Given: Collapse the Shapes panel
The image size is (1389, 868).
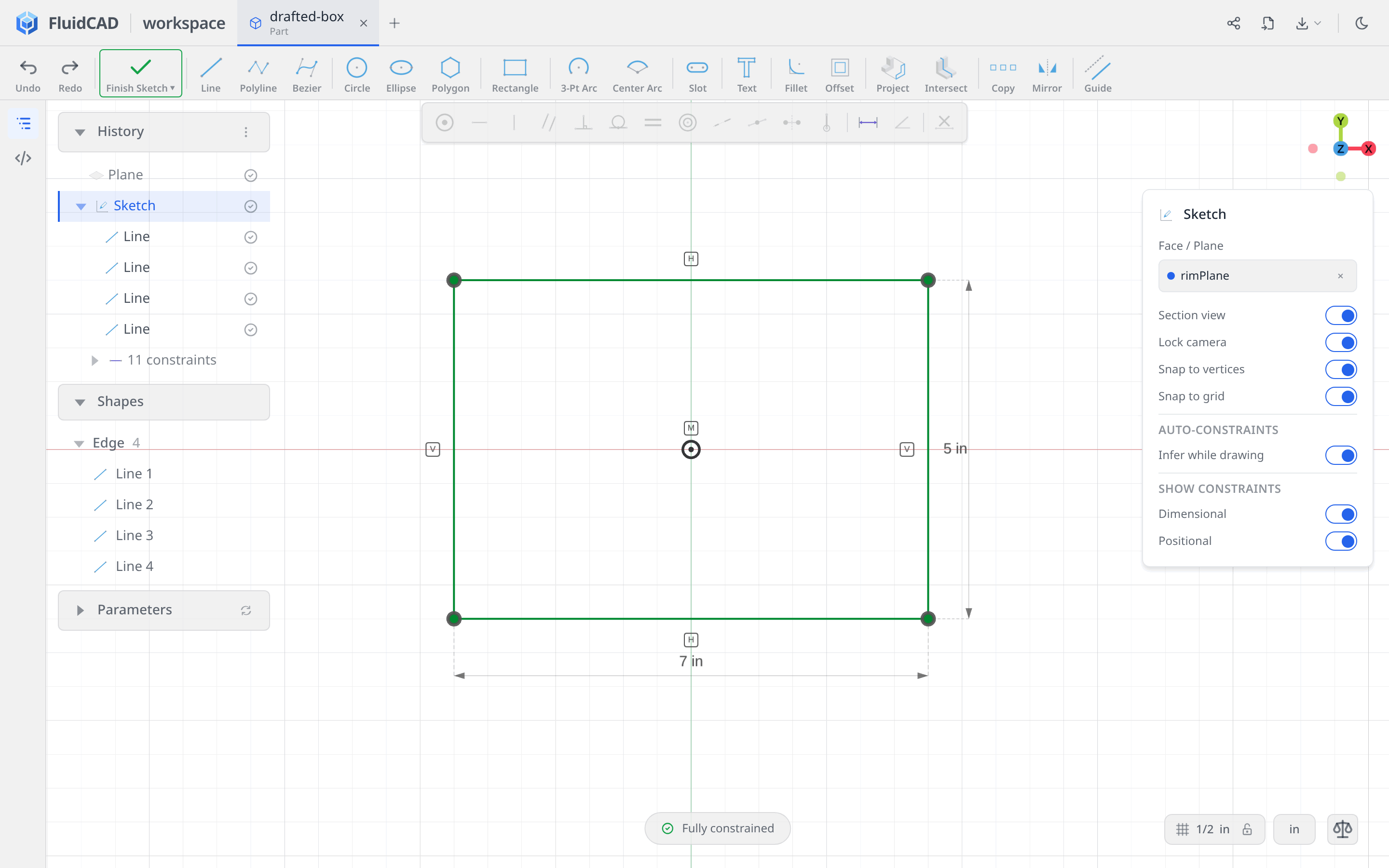Looking at the screenshot, I should (x=80, y=402).
